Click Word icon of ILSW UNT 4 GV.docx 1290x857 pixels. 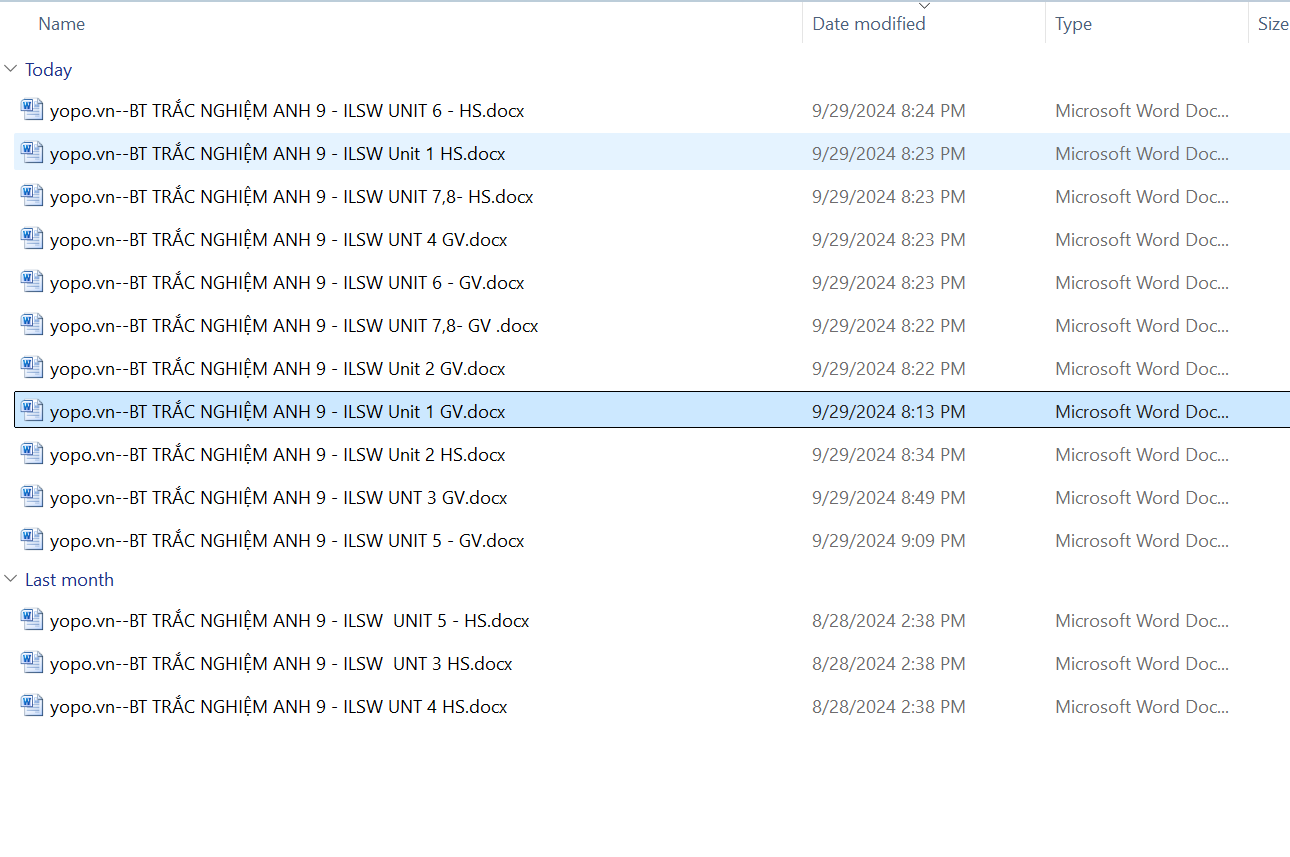(x=32, y=239)
